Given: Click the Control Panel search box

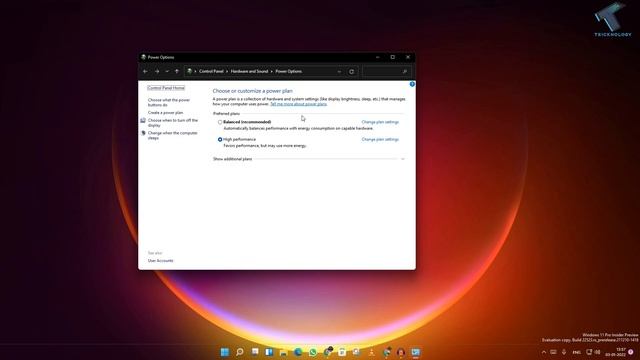Looking at the screenshot, I should coord(386,72).
